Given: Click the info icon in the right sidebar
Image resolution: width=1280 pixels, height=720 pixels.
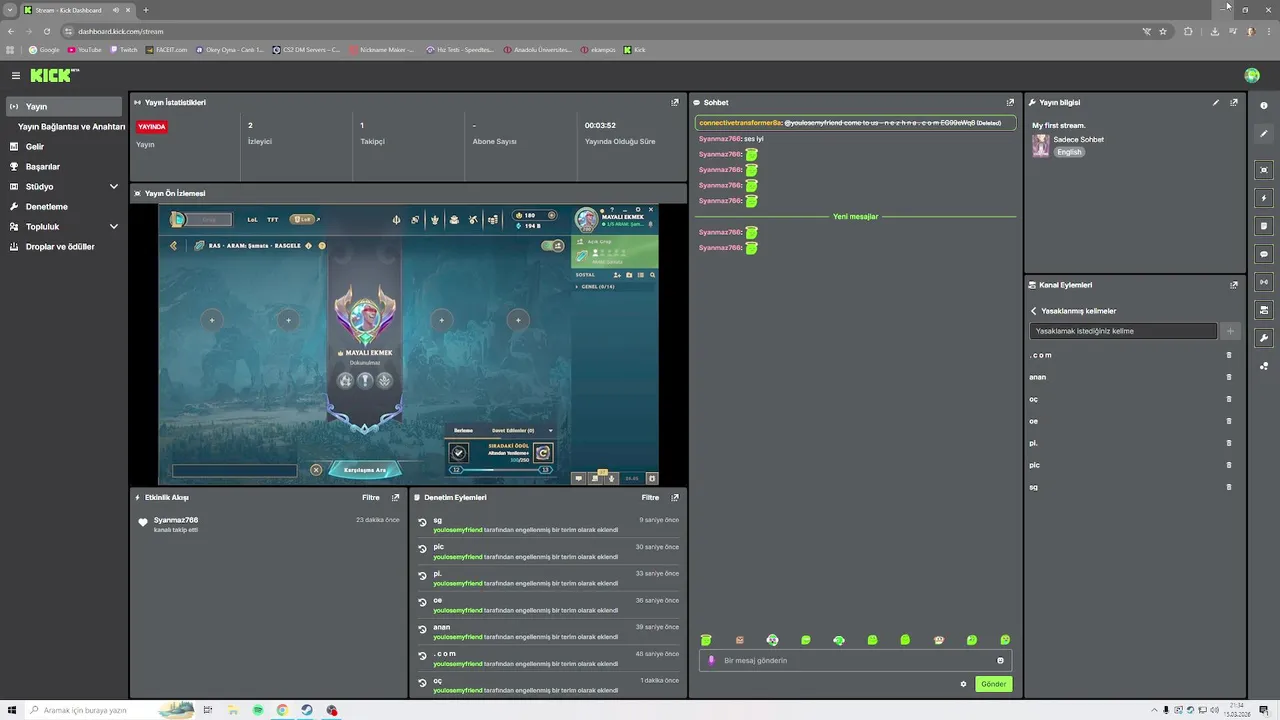Looking at the screenshot, I should click(1264, 105).
